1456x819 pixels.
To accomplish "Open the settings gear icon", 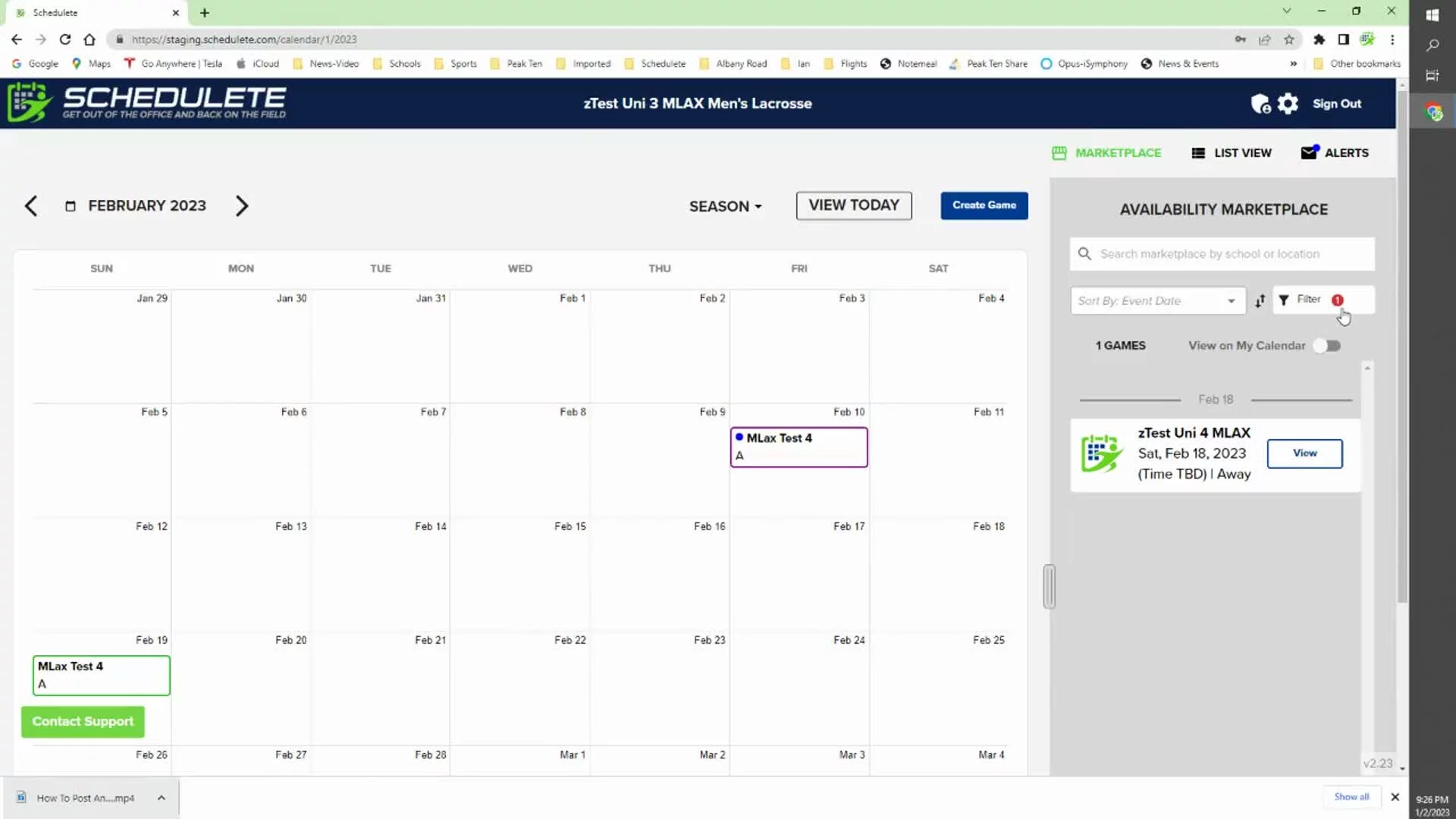I will pos(1288,104).
